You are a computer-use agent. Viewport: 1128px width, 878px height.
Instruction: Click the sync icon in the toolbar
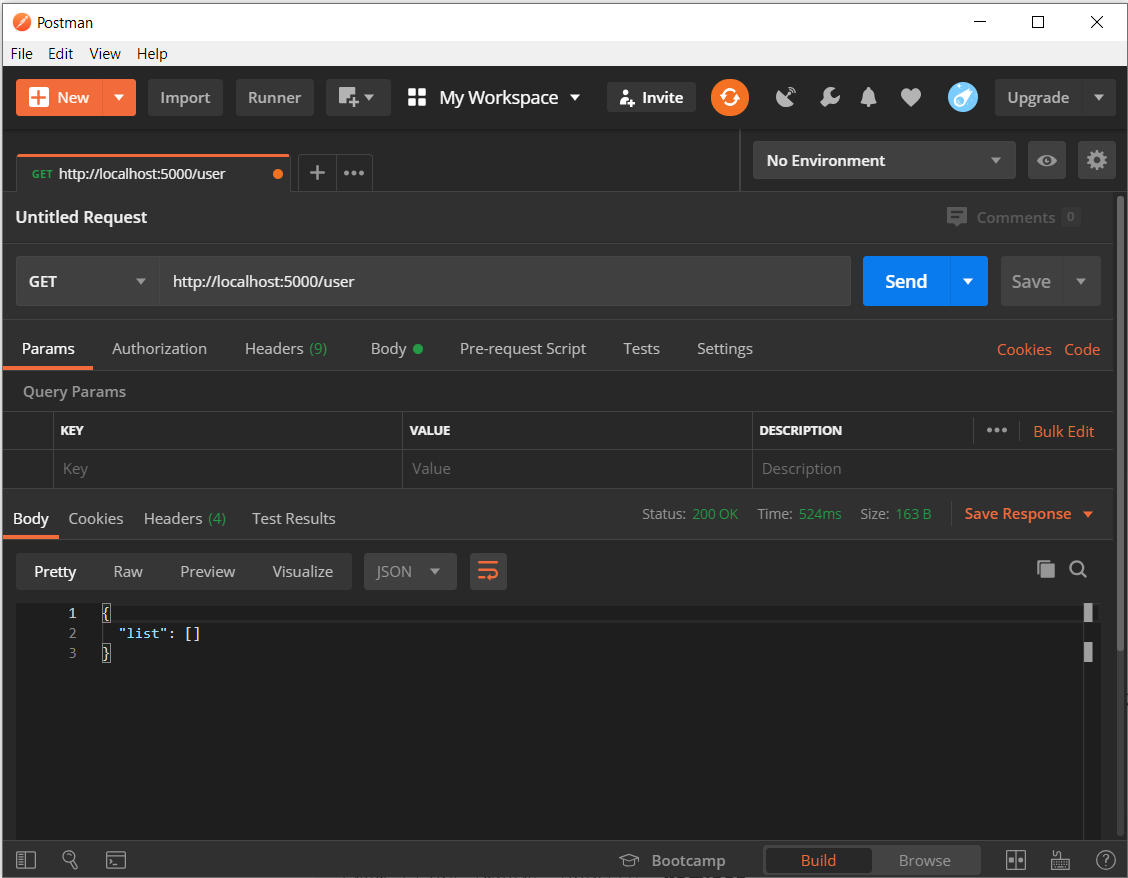click(x=729, y=97)
